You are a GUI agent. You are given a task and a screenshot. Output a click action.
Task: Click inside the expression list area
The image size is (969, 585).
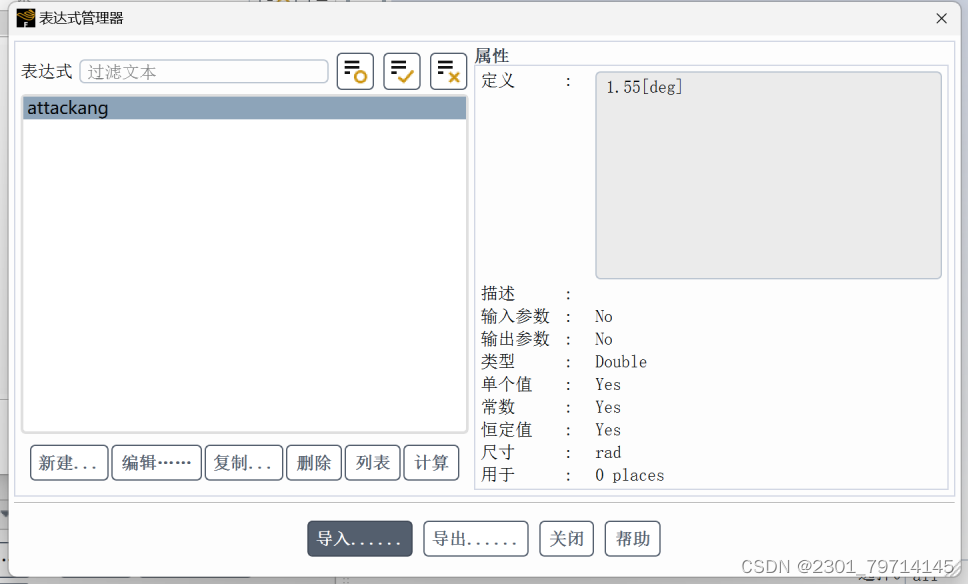tap(245, 270)
